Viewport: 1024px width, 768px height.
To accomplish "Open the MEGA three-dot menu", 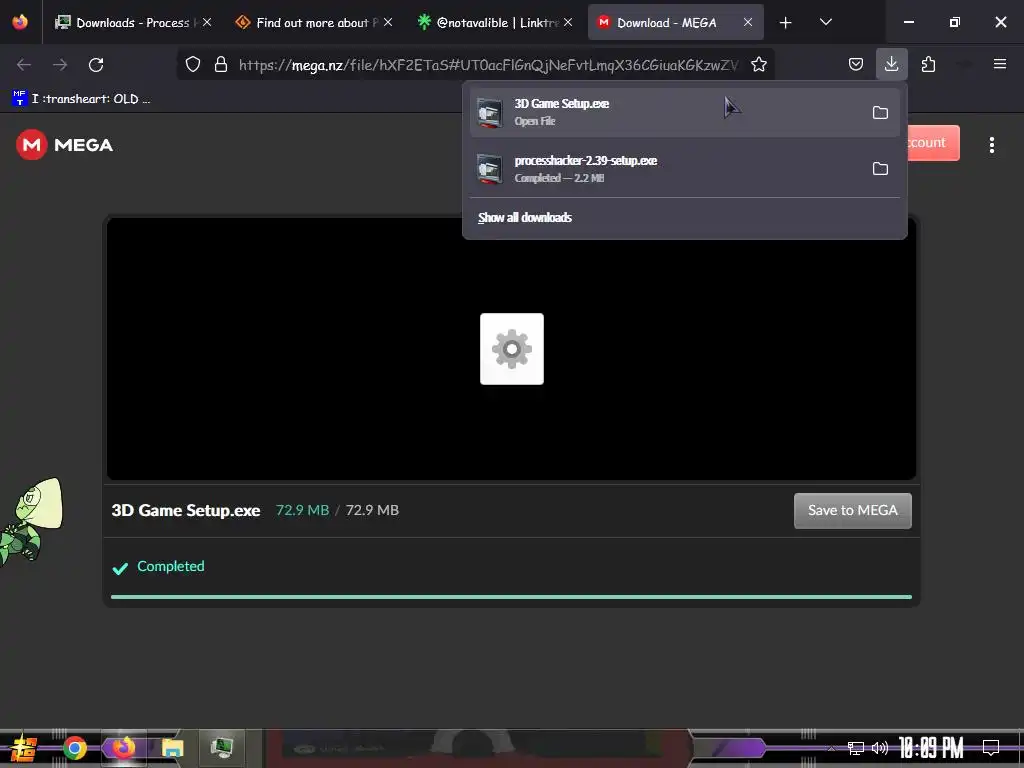I will [991, 145].
